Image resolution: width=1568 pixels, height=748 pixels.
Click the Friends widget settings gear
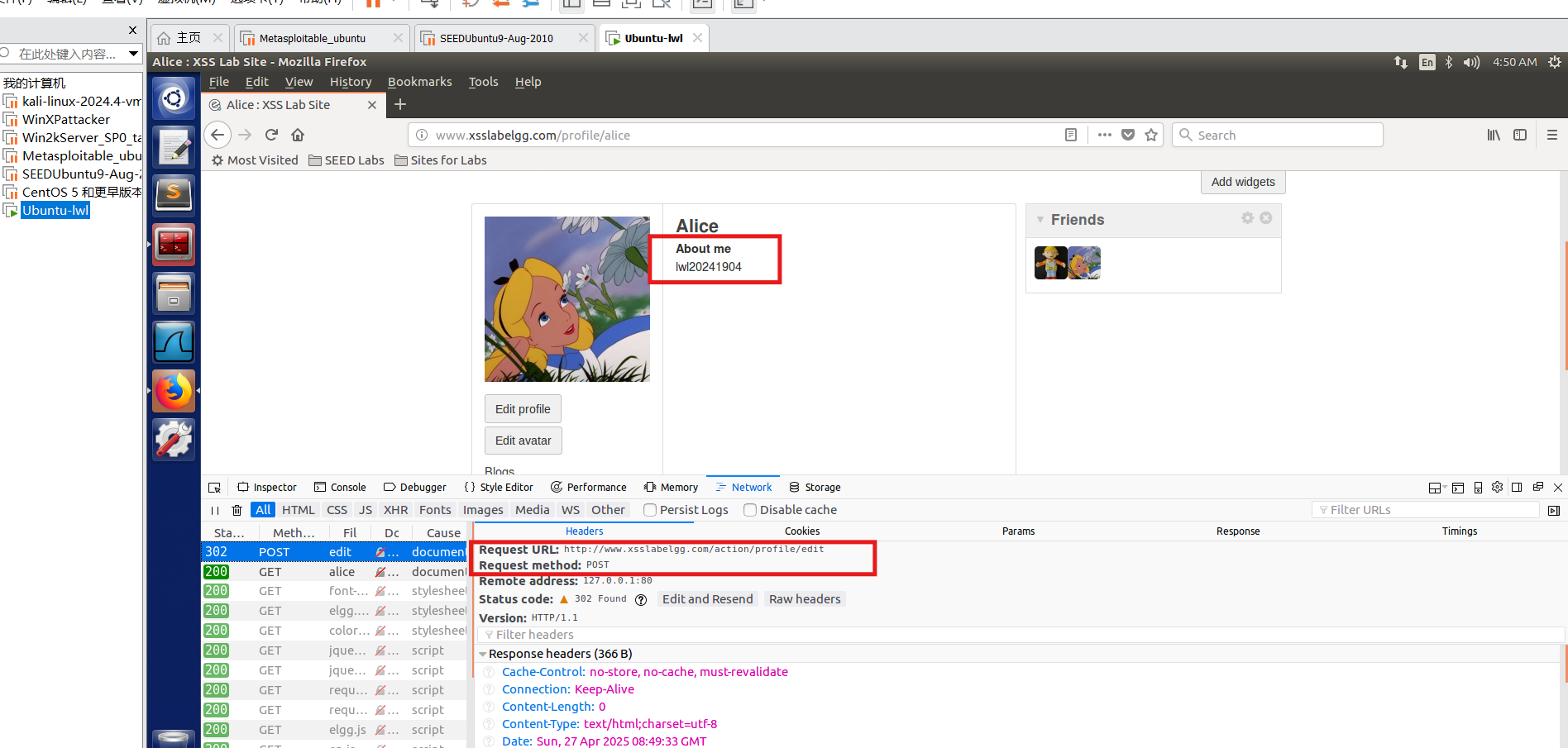[x=1247, y=218]
